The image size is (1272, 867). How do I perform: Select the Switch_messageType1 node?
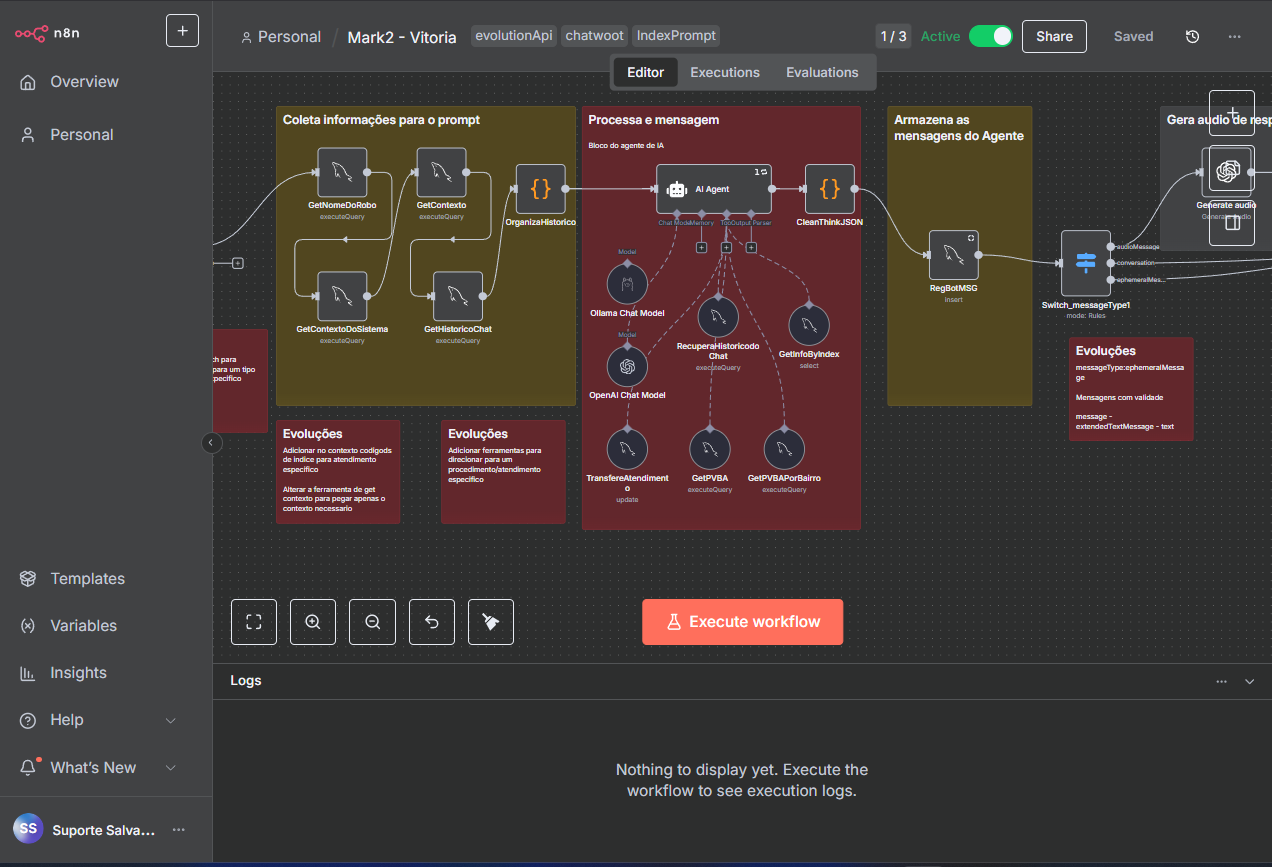pyautogui.click(x=1085, y=263)
